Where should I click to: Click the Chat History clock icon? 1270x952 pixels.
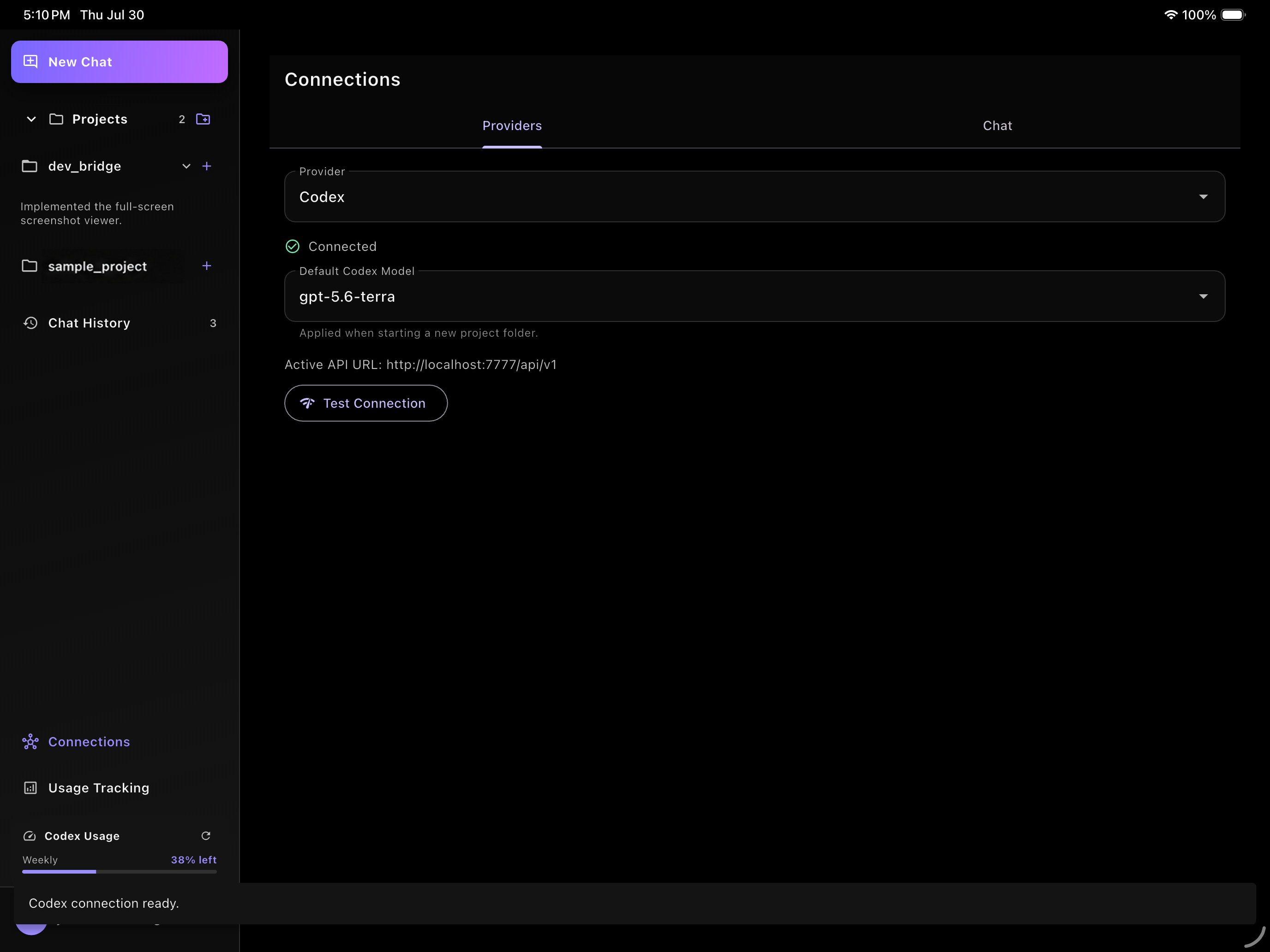coord(30,323)
